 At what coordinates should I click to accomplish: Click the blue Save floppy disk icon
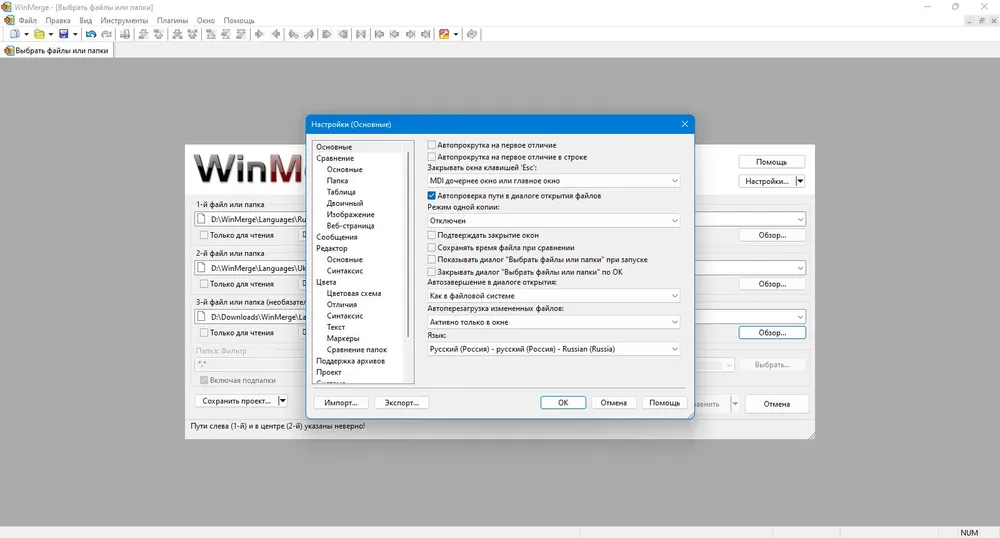tap(64, 34)
